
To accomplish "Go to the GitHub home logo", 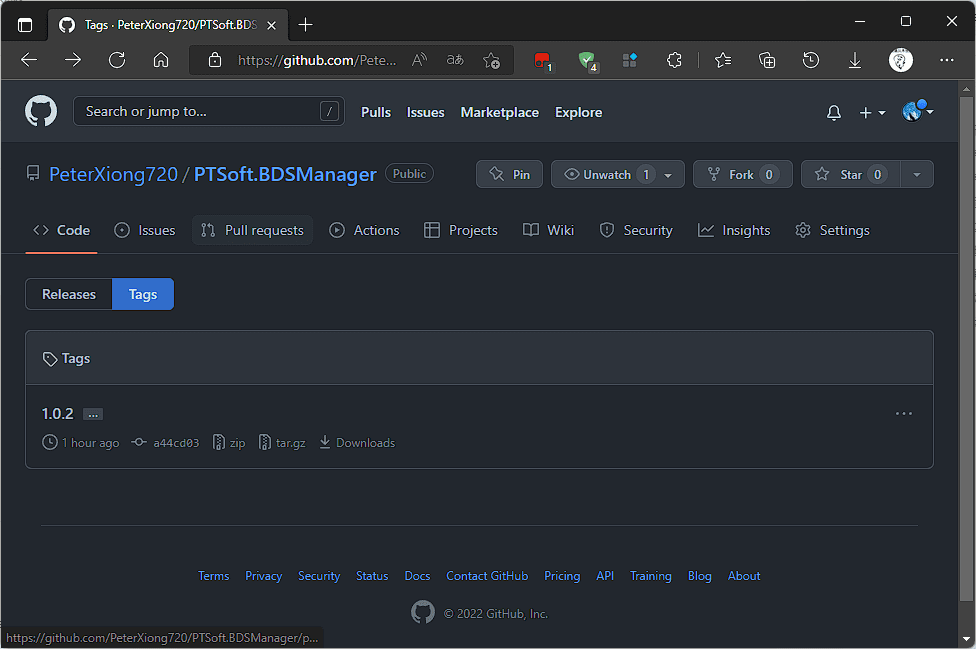I will point(41,111).
